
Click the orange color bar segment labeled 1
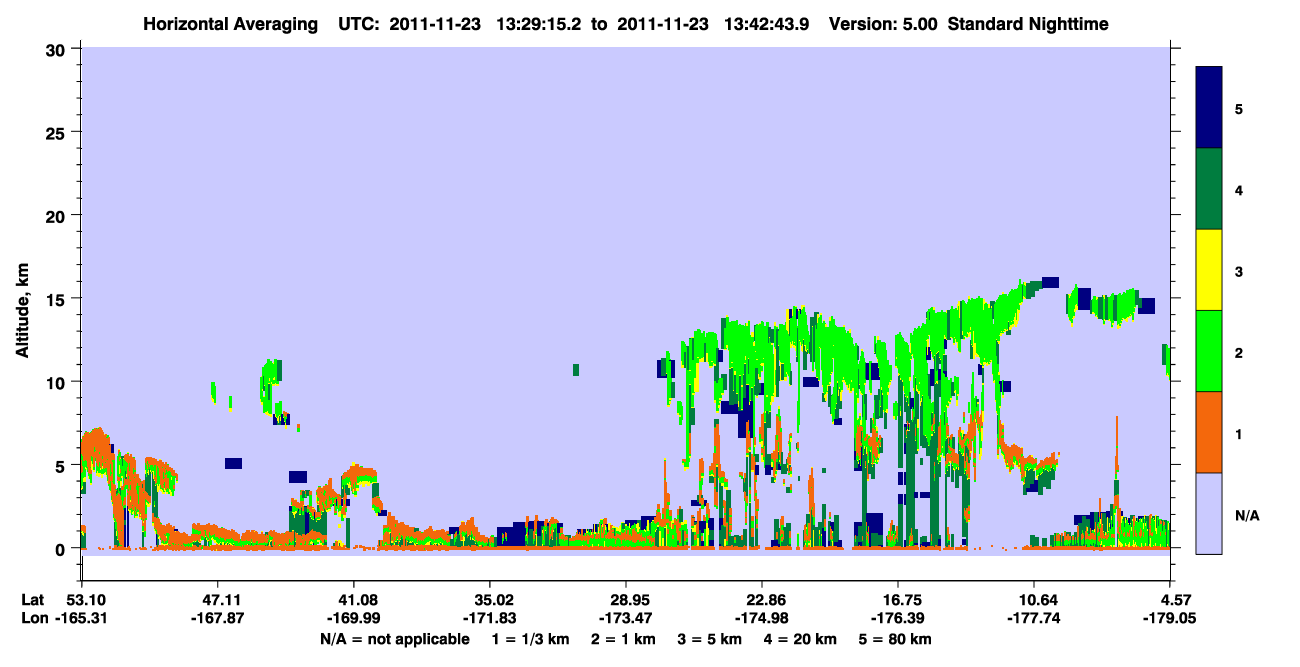[1209, 432]
